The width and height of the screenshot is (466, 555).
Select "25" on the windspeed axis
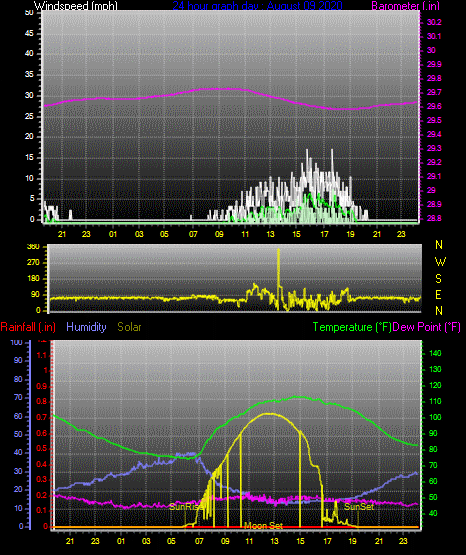[29, 116]
